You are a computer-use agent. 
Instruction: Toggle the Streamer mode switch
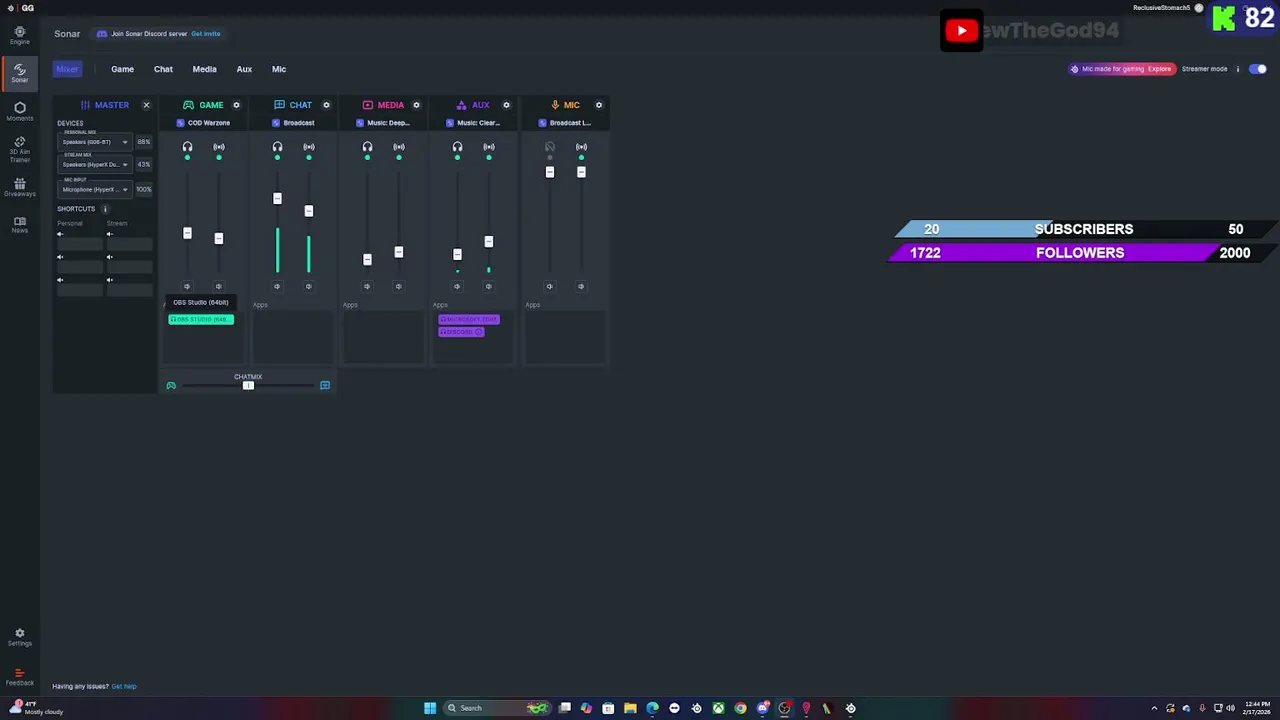[x=1258, y=69]
